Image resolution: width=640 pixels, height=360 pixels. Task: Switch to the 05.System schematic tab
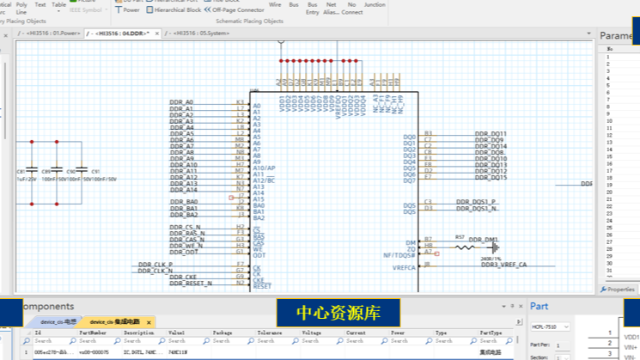(x=197, y=33)
